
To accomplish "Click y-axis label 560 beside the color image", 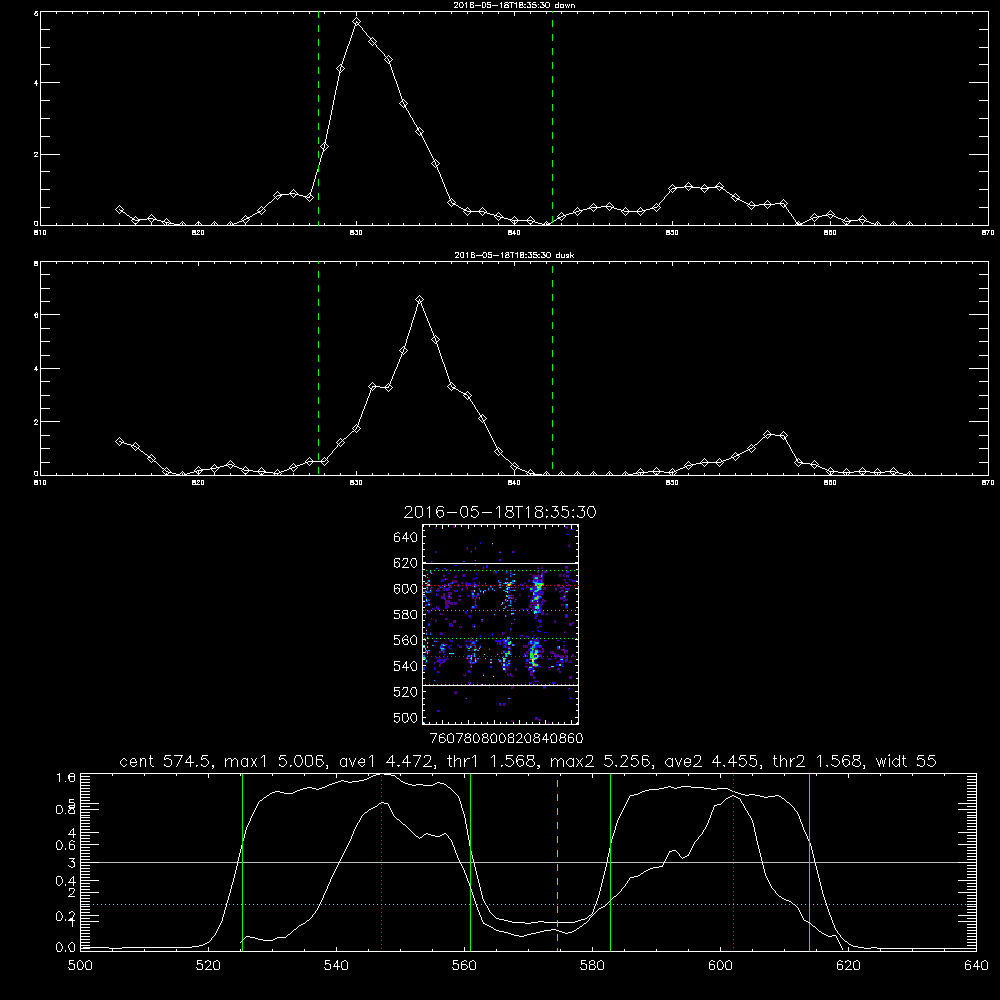I will pos(405,640).
